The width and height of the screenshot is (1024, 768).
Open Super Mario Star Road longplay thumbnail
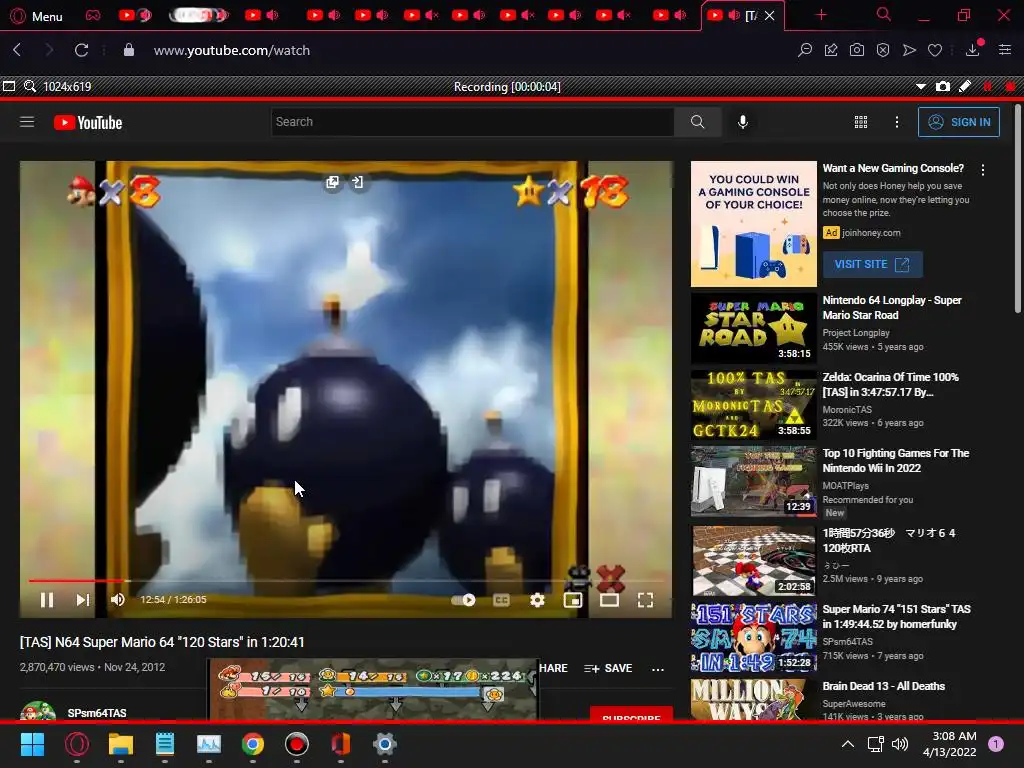point(754,328)
